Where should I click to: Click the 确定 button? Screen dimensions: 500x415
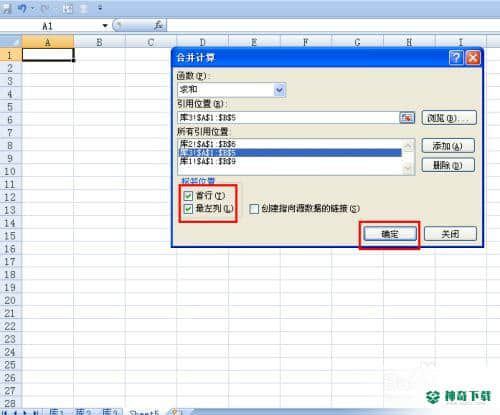coord(390,234)
